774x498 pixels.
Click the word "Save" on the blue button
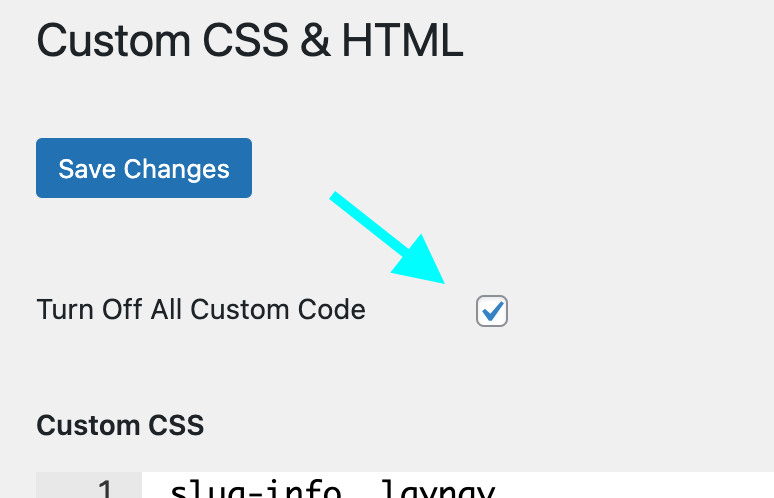tap(86, 168)
